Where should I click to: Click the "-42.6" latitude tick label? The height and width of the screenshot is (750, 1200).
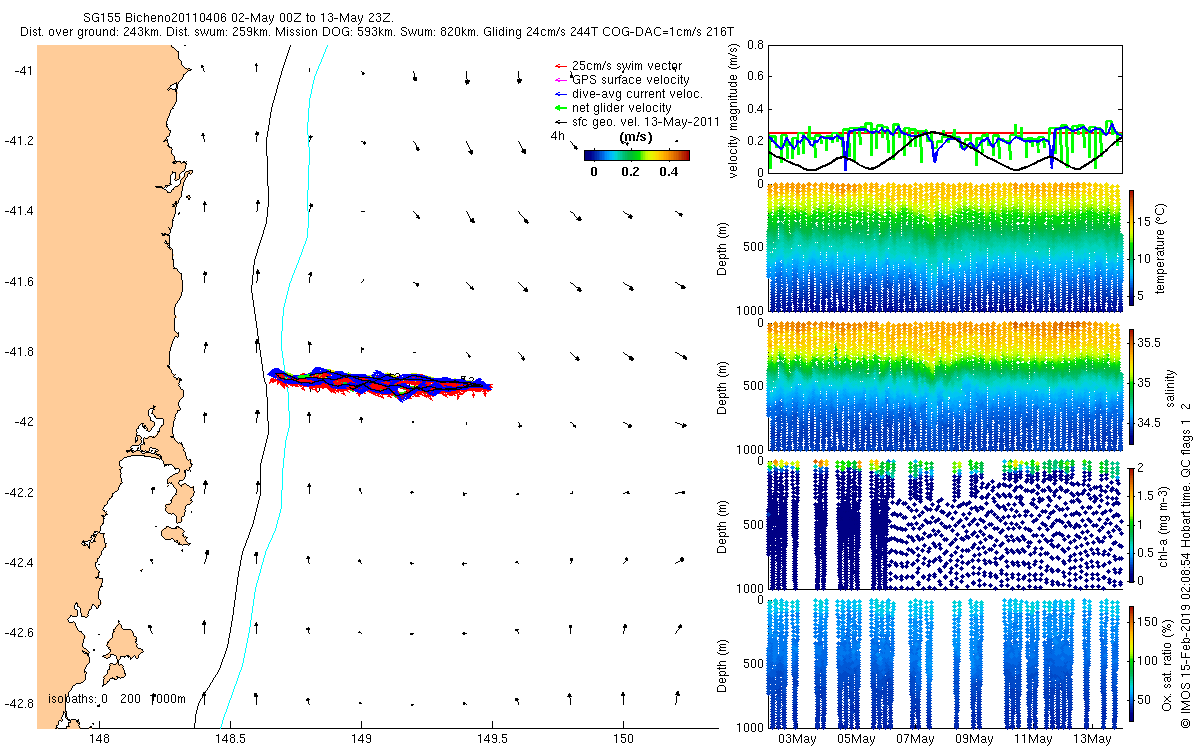(19, 633)
